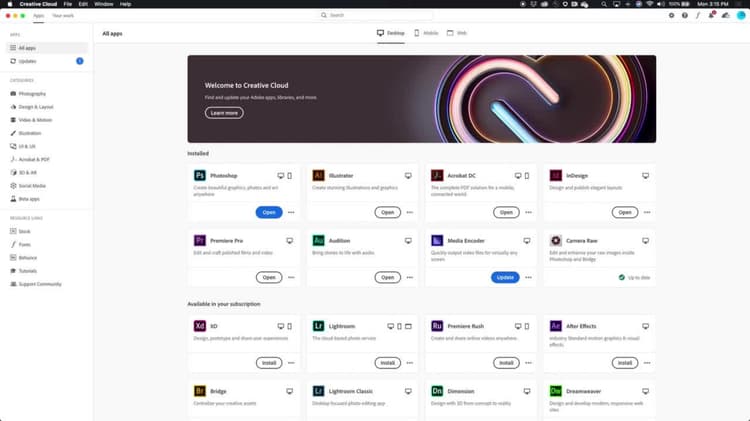The width and height of the screenshot is (750, 421).
Task: Click the Illustrator app icon
Action: coord(318,176)
